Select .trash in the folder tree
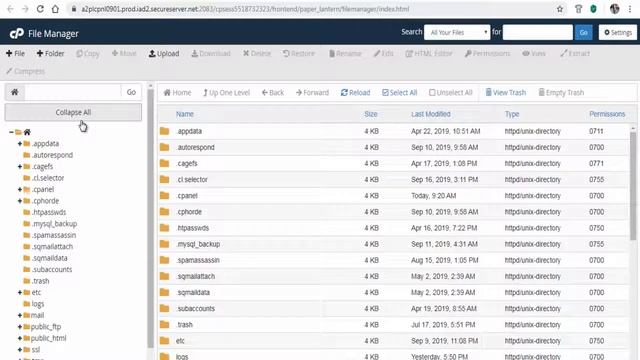Image resolution: width=640 pixels, height=360 pixels. coord(40,281)
